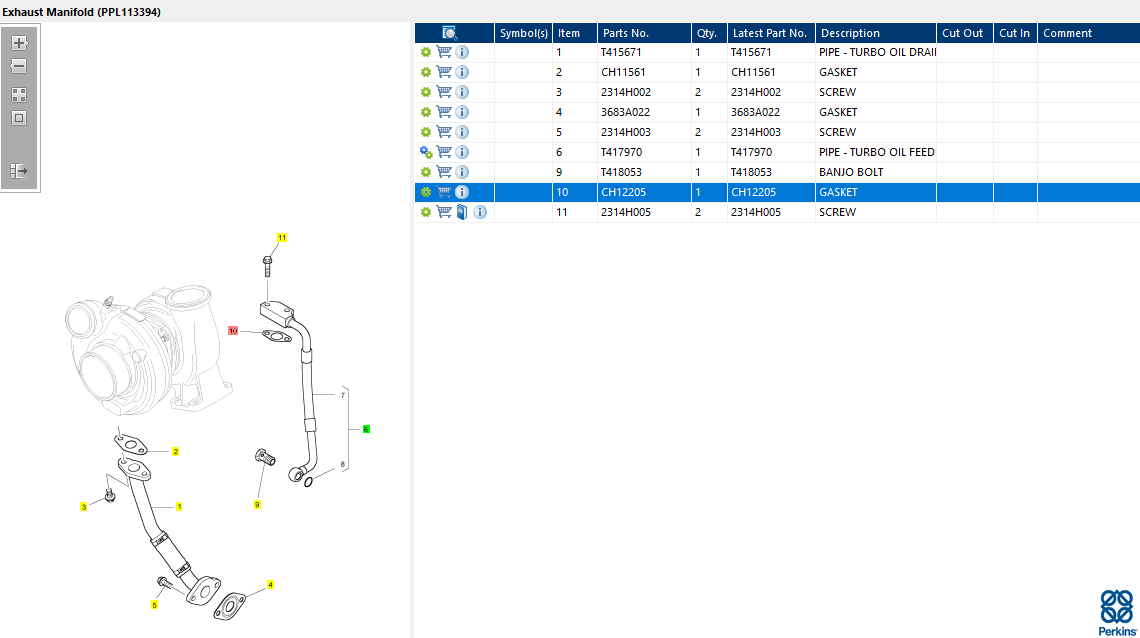Image resolution: width=1140 pixels, height=638 pixels.
Task: Open info for T418053 banjo bolt
Action: pyautogui.click(x=462, y=172)
